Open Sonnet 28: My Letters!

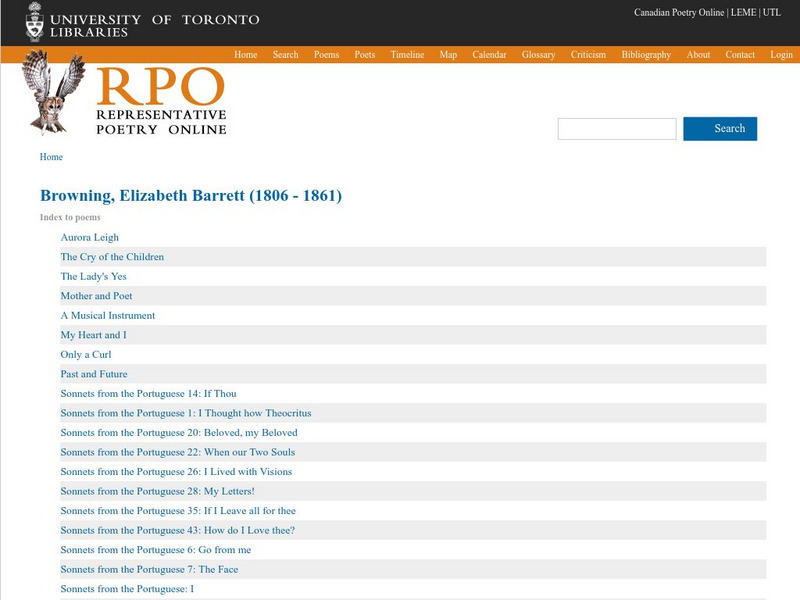click(157, 491)
